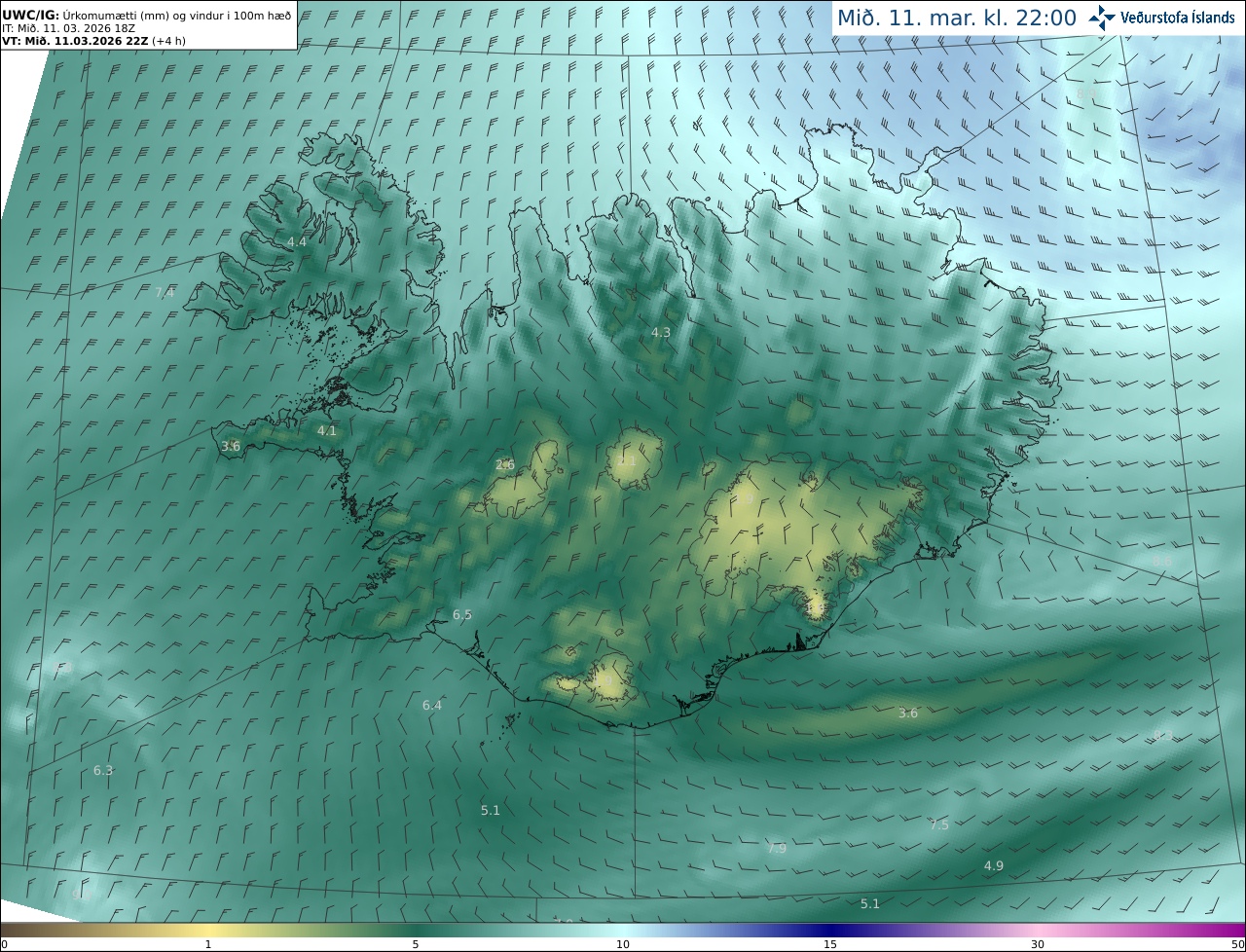The width and height of the screenshot is (1246, 952).
Task: Select the 10 tick label on the color scale
Action: click(x=623, y=944)
